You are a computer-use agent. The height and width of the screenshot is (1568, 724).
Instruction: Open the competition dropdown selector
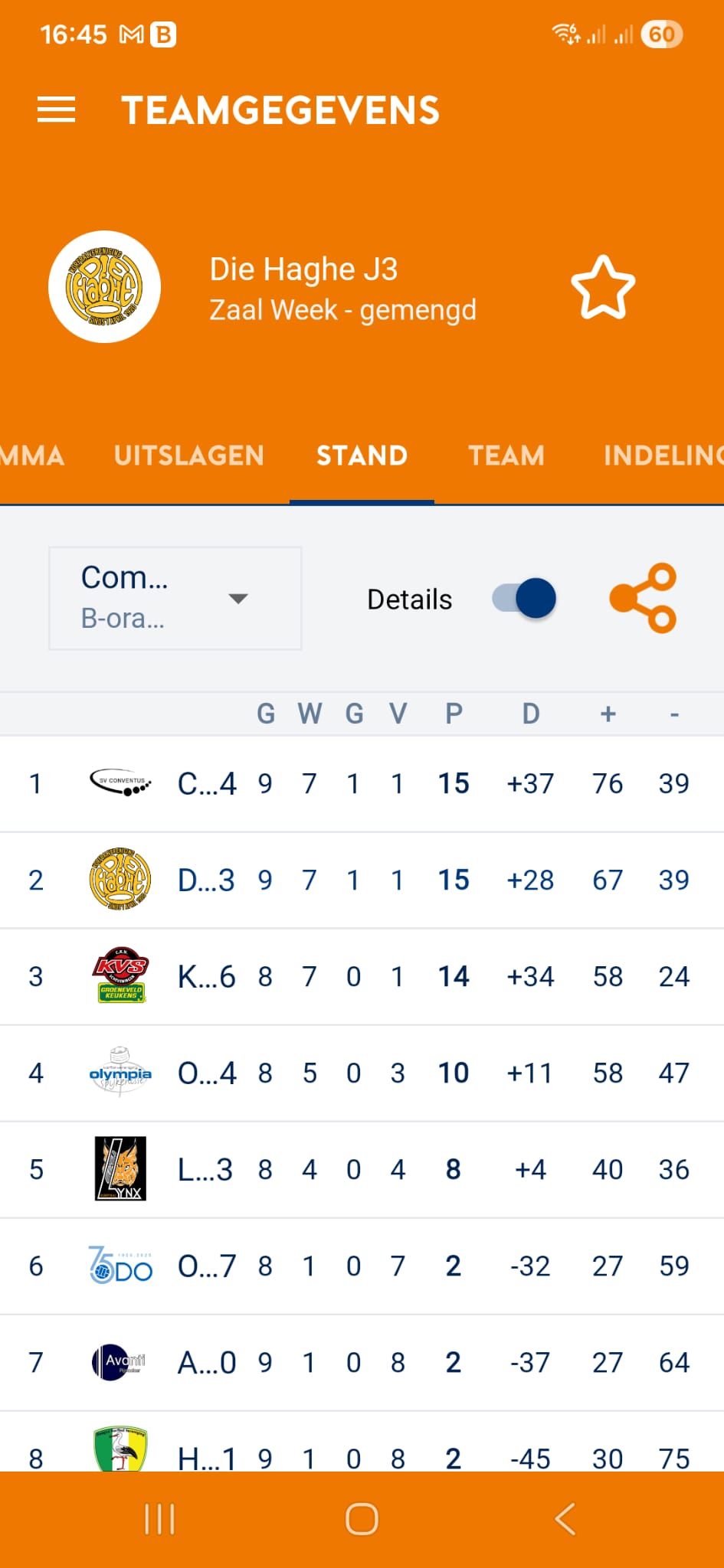coord(175,599)
